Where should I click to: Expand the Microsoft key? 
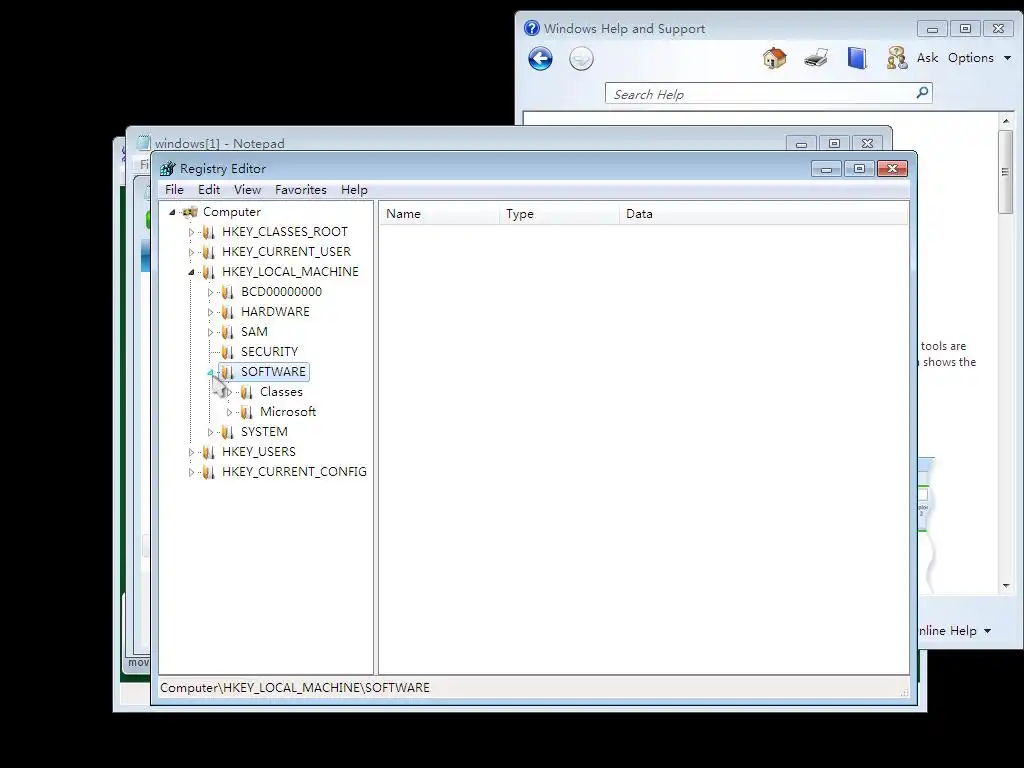(229, 413)
